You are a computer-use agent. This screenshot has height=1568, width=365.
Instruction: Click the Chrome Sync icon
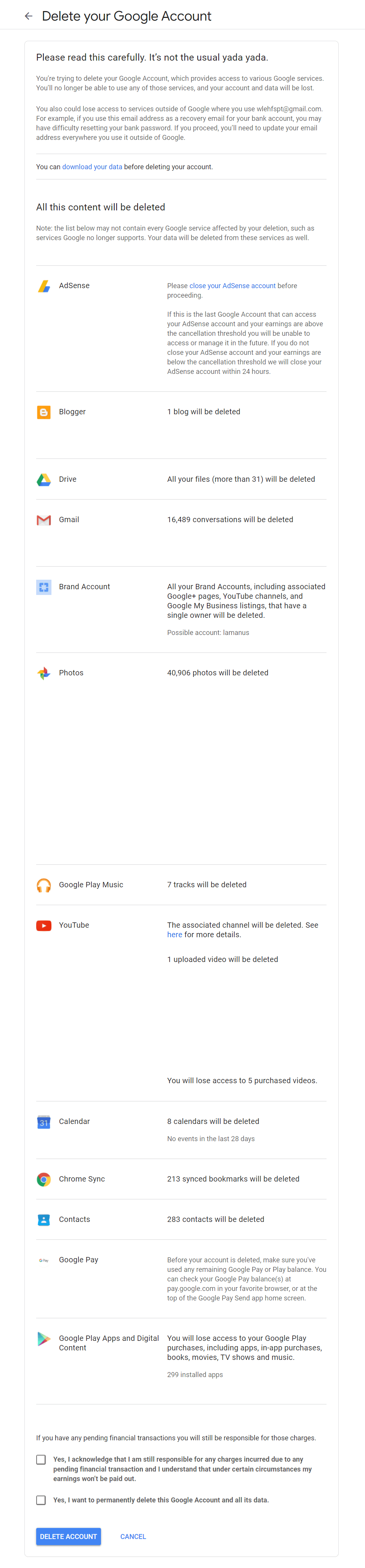pyautogui.click(x=44, y=1179)
